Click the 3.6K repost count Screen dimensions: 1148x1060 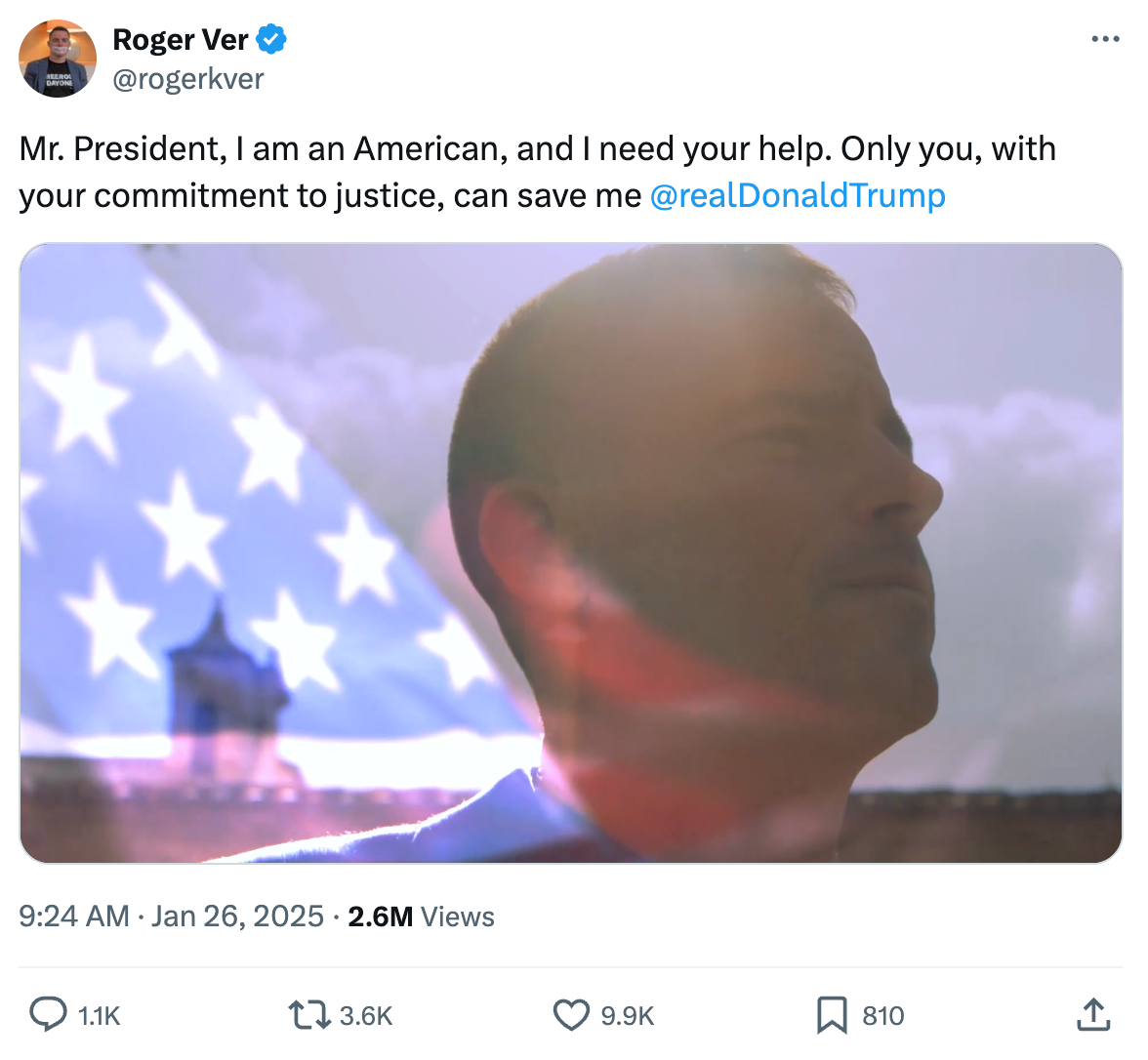click(366, 1016)
